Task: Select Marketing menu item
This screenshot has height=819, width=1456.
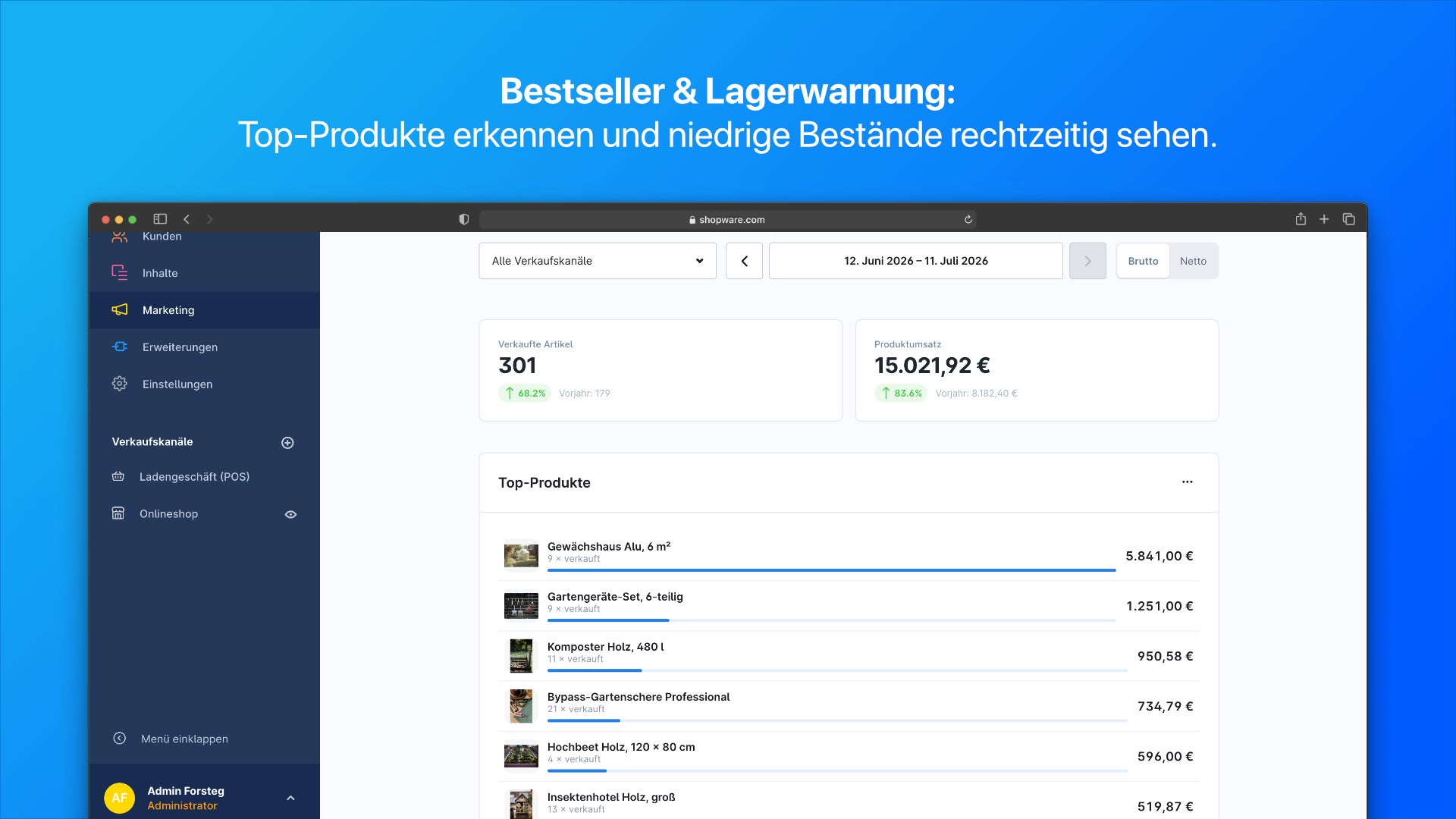Action: [x=205, y=310]
